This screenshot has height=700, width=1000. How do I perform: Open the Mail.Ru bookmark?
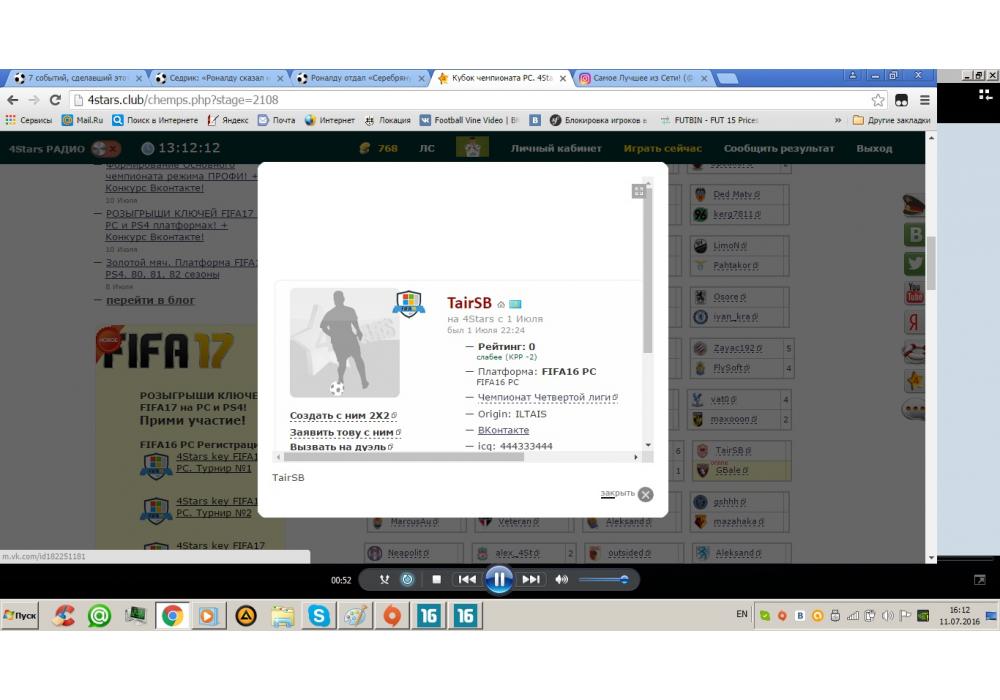82,120
